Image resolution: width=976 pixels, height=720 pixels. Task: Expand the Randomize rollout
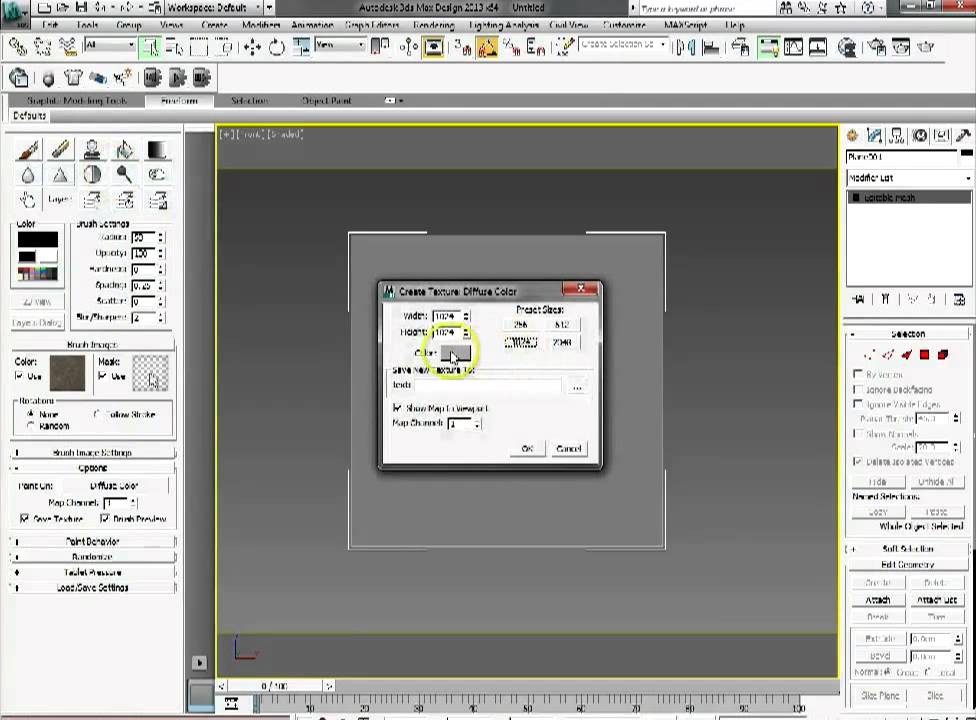[x=93, y=557]
